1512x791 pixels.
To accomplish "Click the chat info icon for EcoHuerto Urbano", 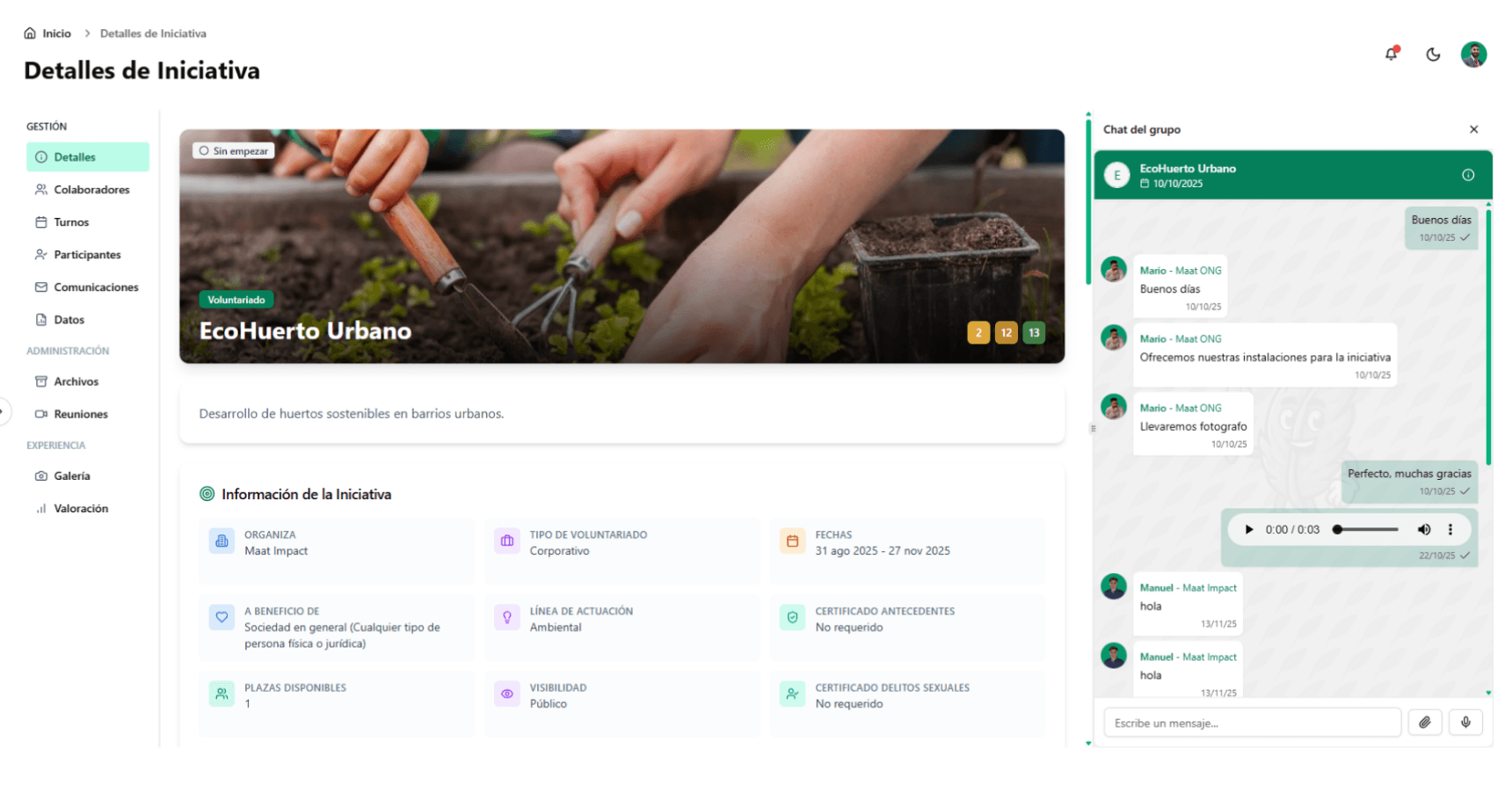I will click(x=1468, y=175).
